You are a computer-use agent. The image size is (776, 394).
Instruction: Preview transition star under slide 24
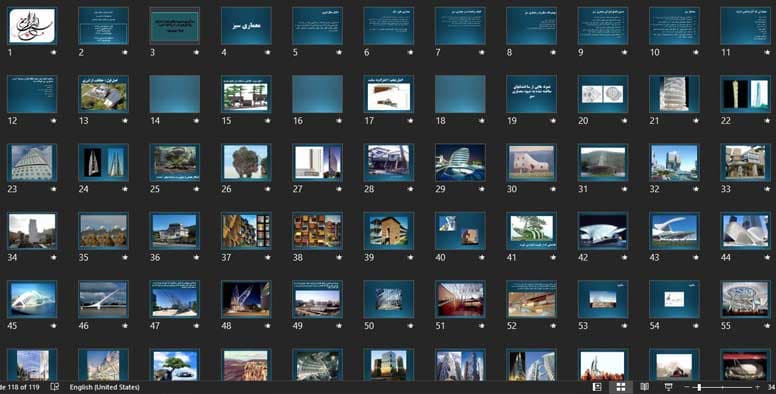[x=125, y=189]
